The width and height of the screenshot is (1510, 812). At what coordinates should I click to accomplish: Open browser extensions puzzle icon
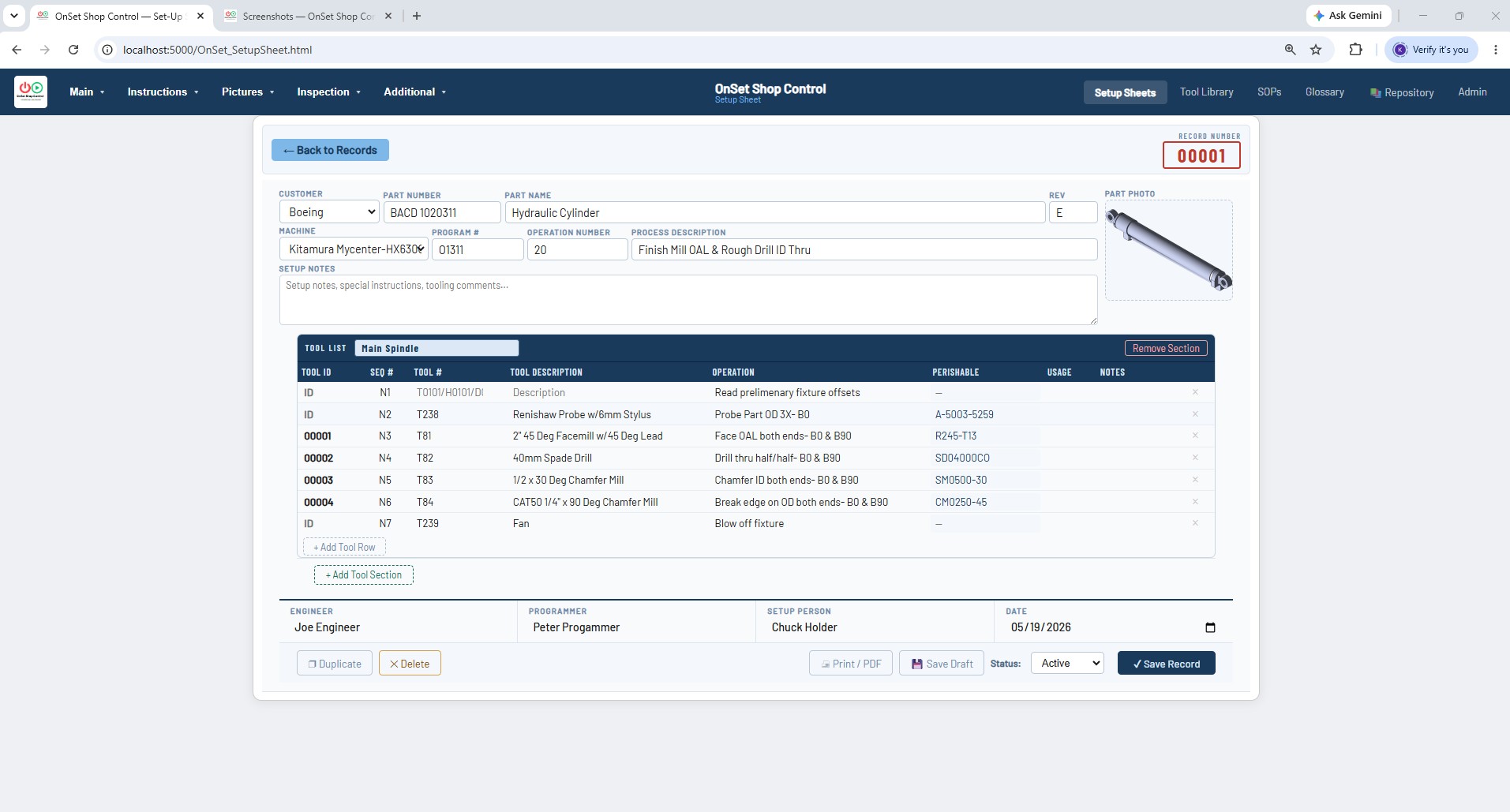tap(1355, 50)
